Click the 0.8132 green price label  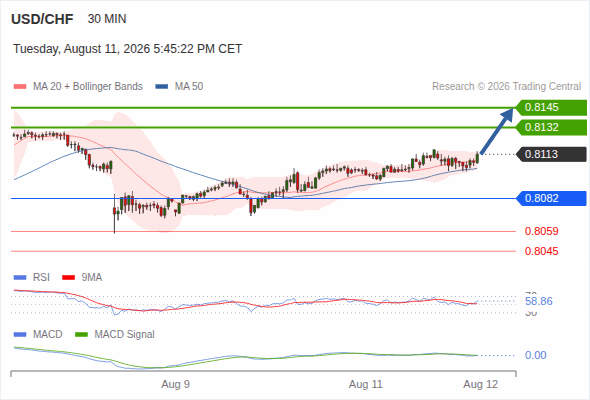pos(551,127)
